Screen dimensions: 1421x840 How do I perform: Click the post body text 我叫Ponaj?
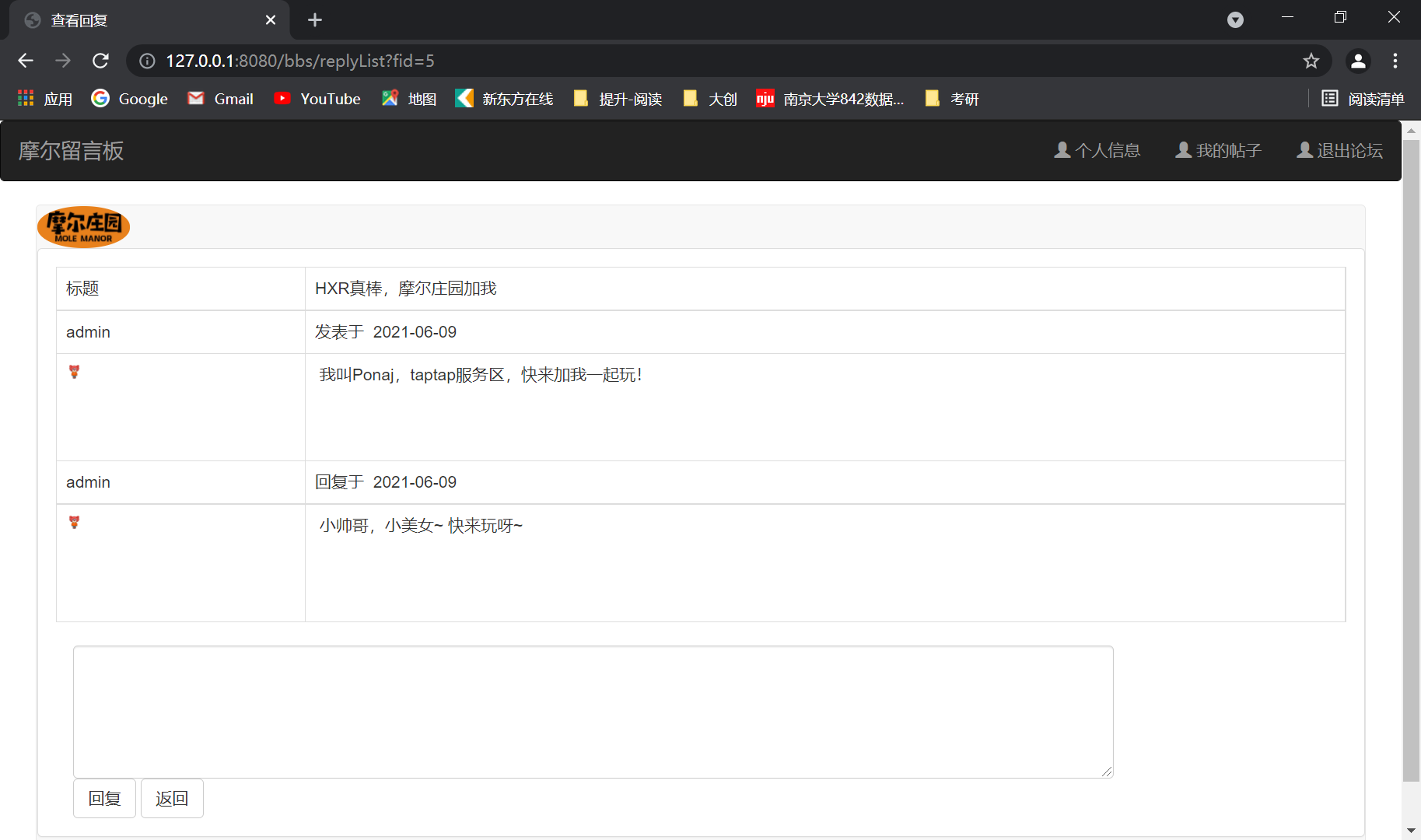[x=481, y=375]
